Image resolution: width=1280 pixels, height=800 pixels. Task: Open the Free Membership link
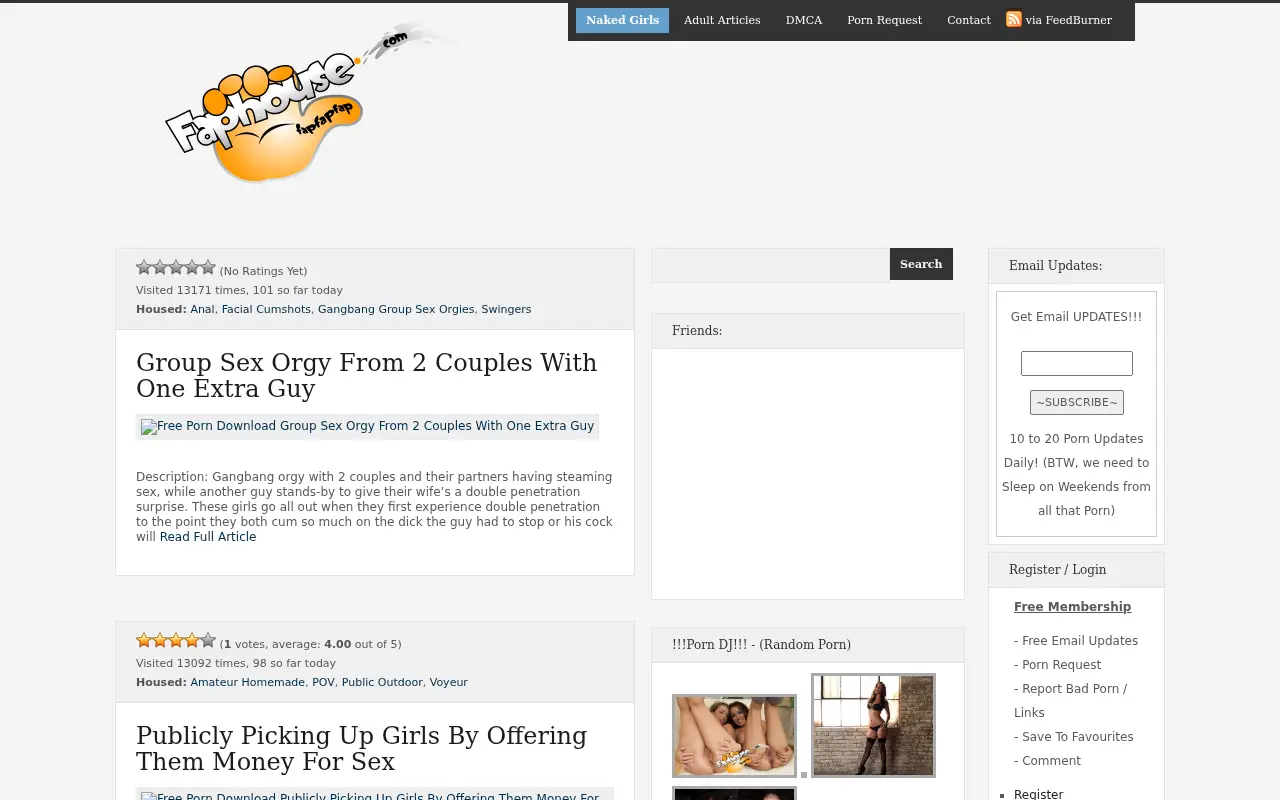coord(1072,607)
